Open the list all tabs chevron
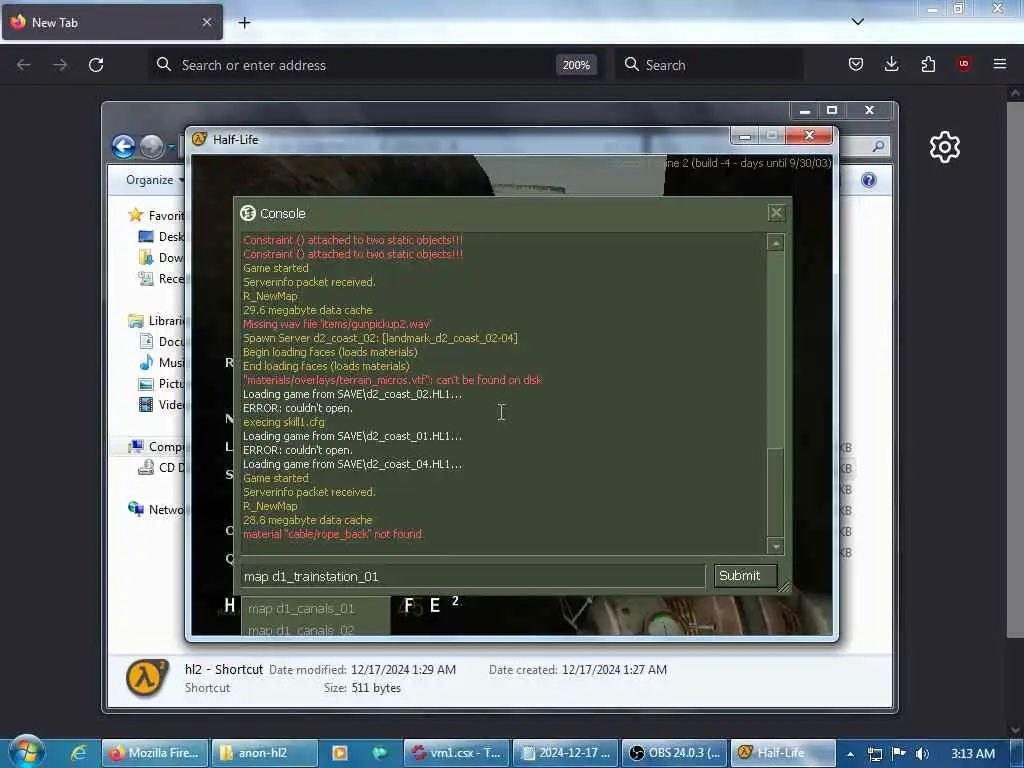 click(857, 22)
